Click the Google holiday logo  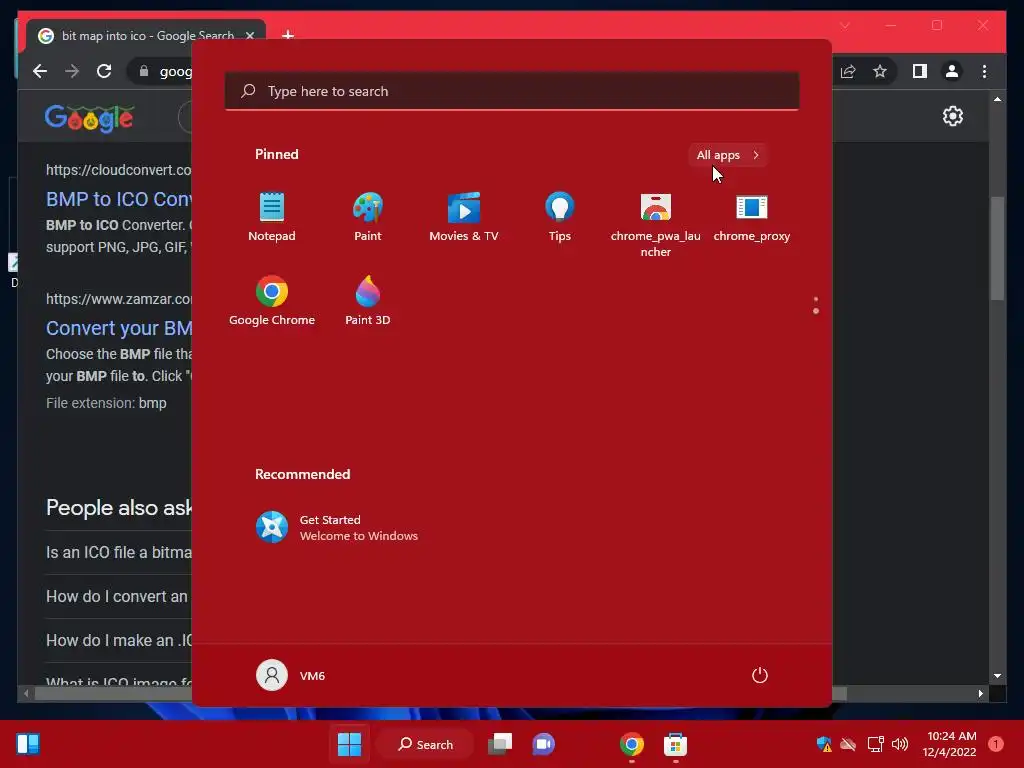(x=89, y=118)
